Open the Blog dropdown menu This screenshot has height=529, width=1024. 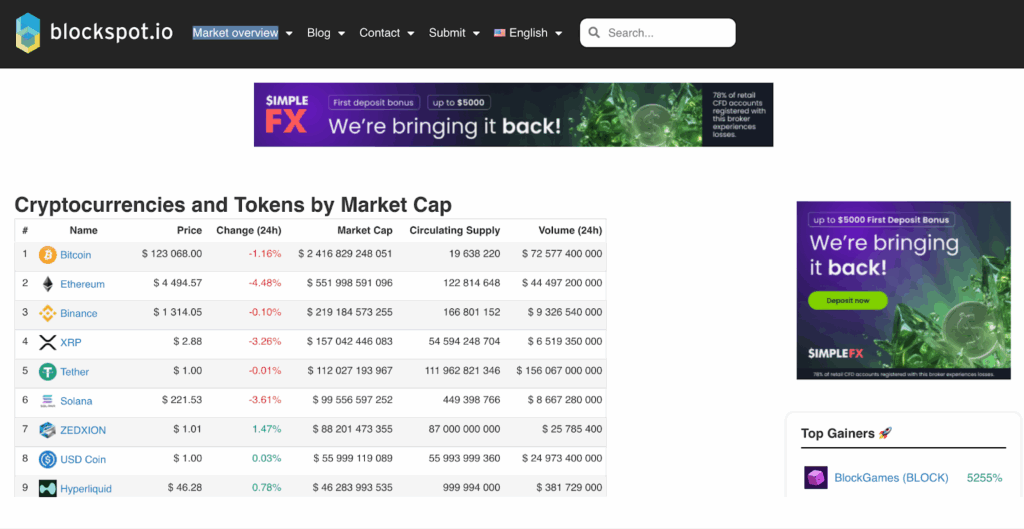point(326,33)
